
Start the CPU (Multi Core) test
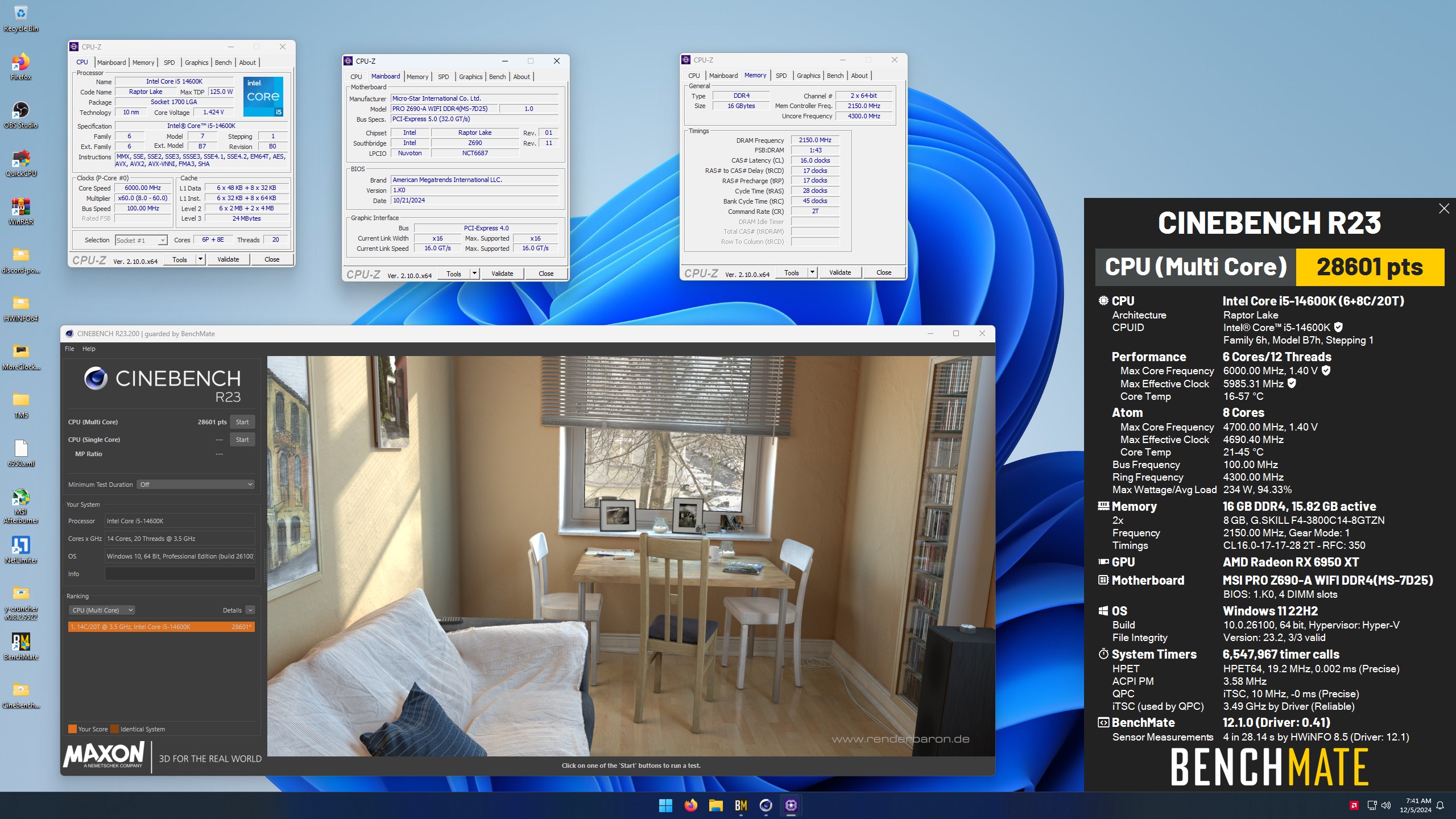[242, 422]
